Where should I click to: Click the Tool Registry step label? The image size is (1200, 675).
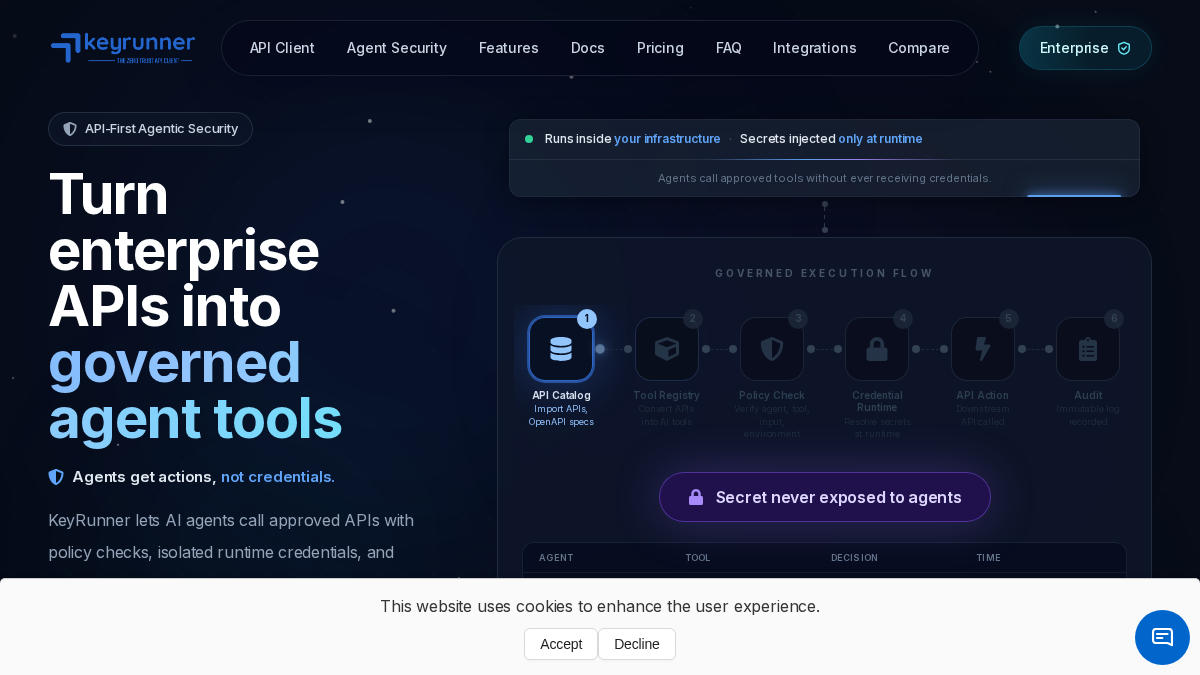(x=667, y=396)
